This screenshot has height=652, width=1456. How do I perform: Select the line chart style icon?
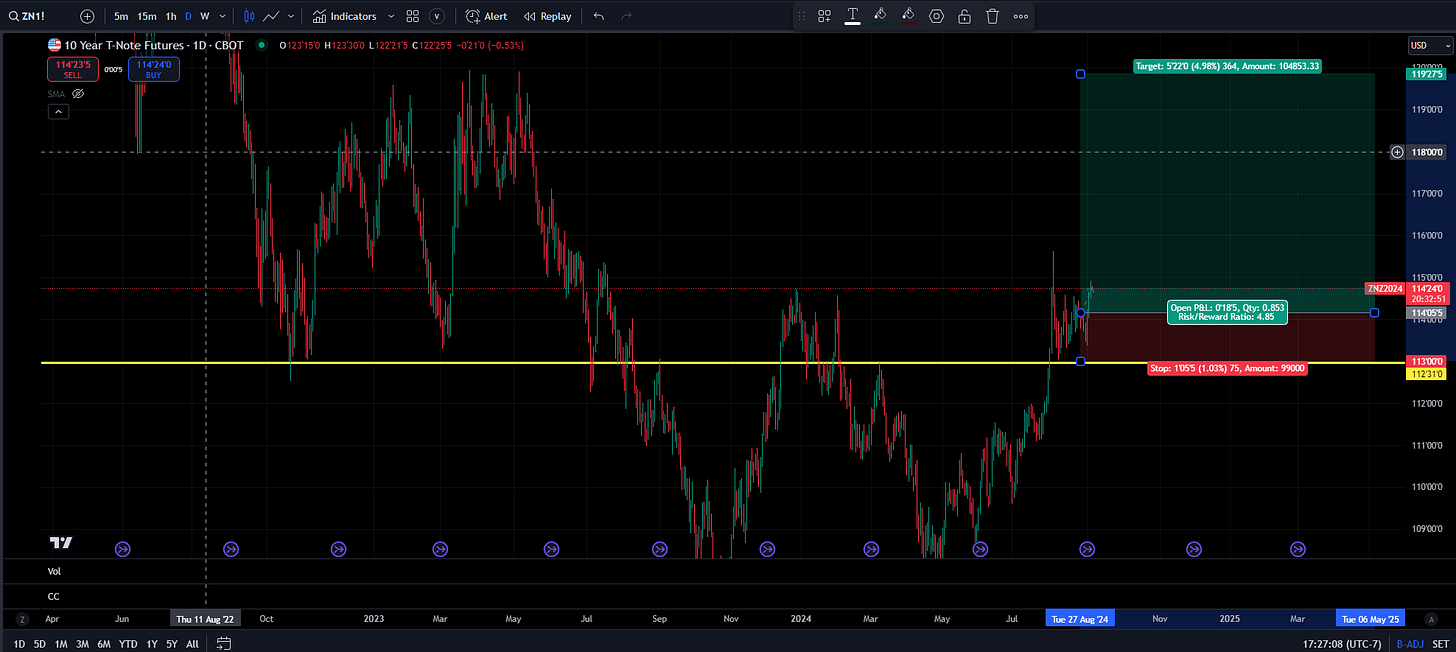point(271,16)
